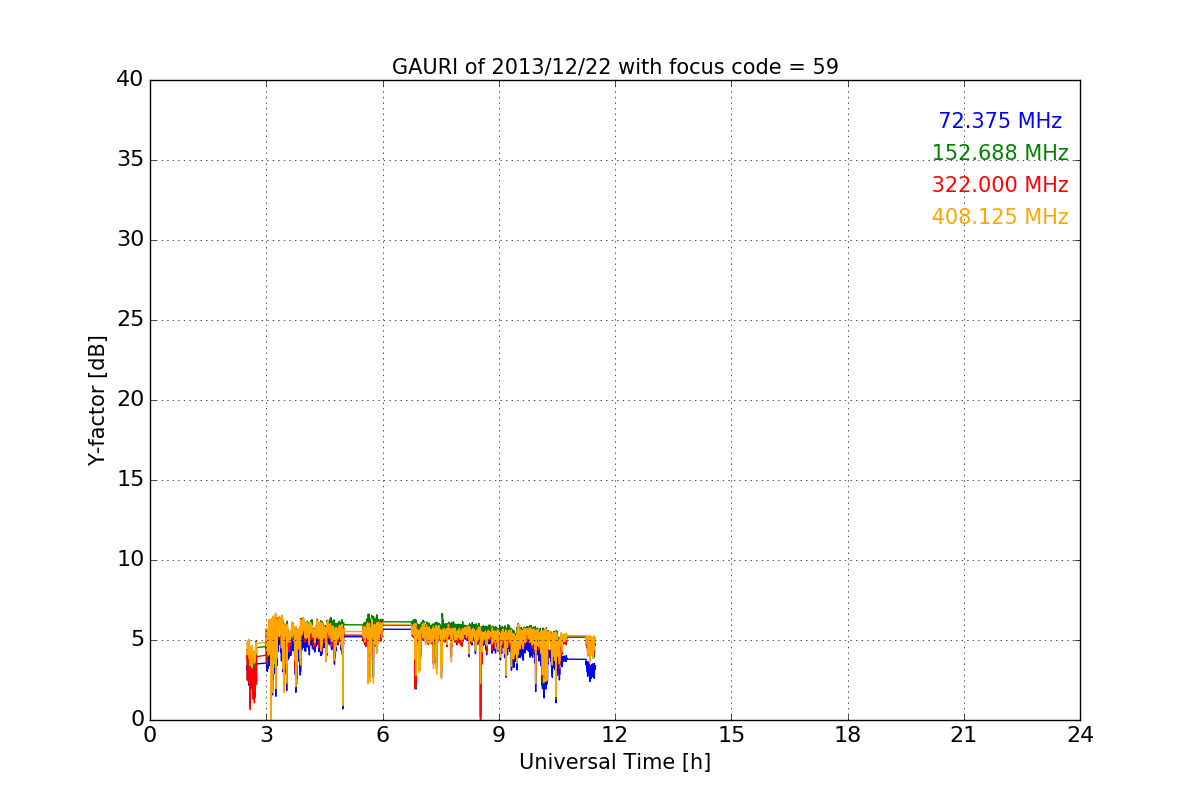This screenshot has width=1200, height=800.
Task: Click the x-axis tick label 24
Action: click(x=1080, y=735)
